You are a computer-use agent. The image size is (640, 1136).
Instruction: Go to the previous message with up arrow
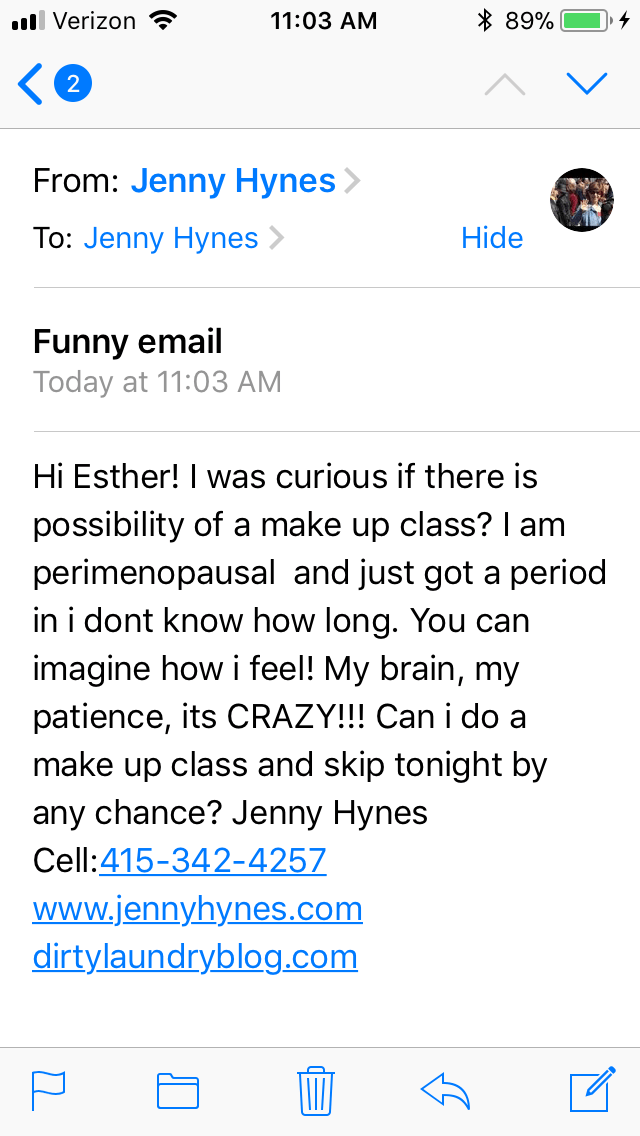[x=504, y=84]
